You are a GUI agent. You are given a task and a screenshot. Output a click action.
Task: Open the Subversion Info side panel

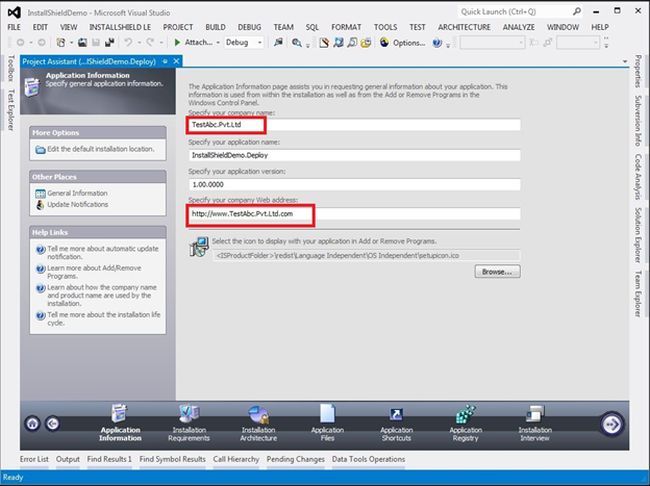638,121
